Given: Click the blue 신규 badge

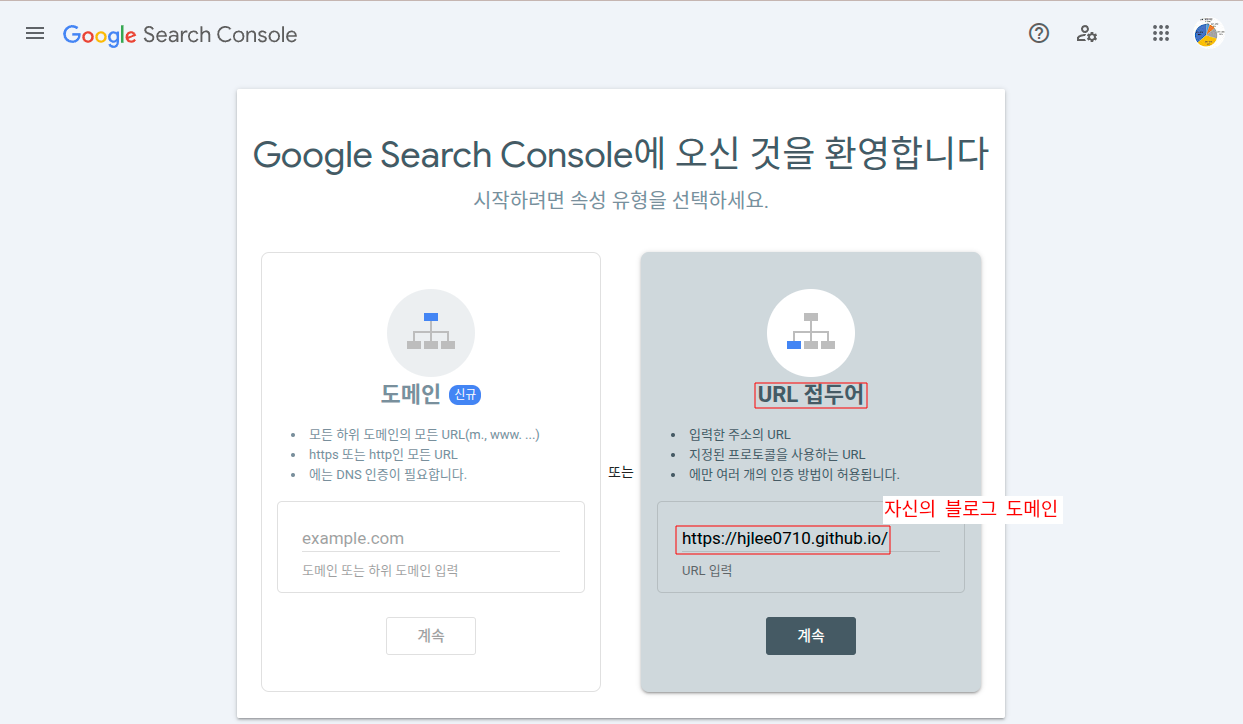Looking at the screenshot, I should point(465,395).
